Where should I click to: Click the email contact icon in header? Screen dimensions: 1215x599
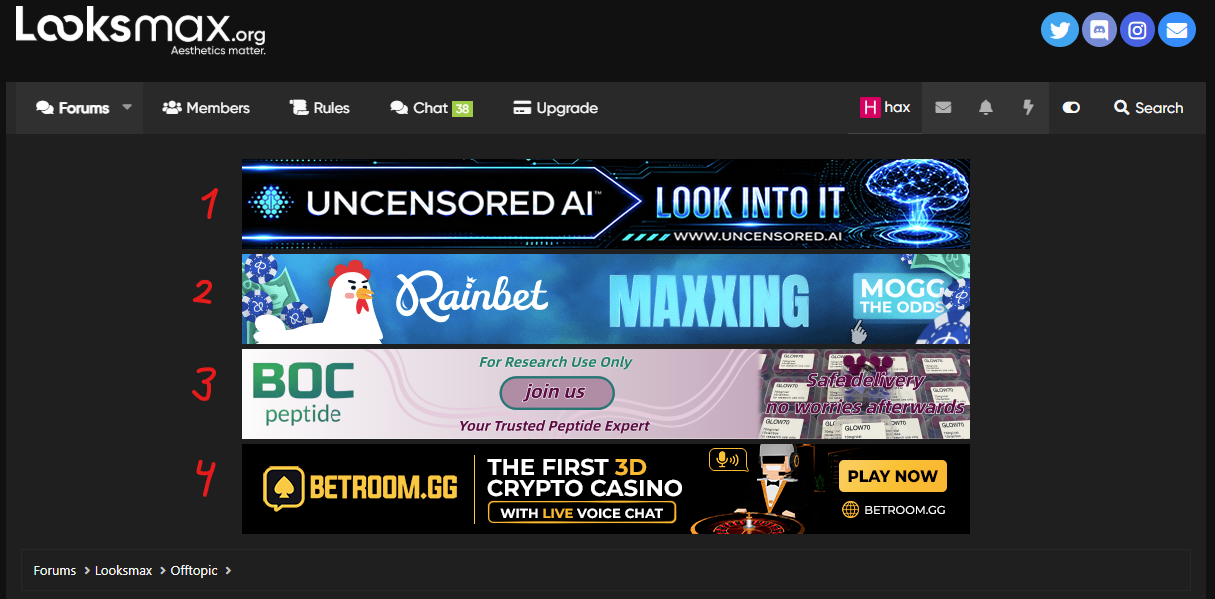tap(1177, 30)
